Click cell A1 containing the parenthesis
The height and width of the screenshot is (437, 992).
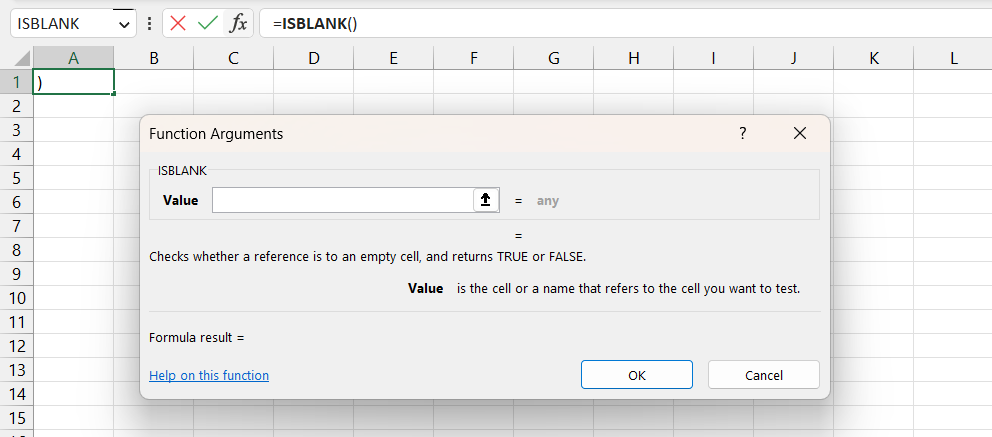click(x=74, y=82)
